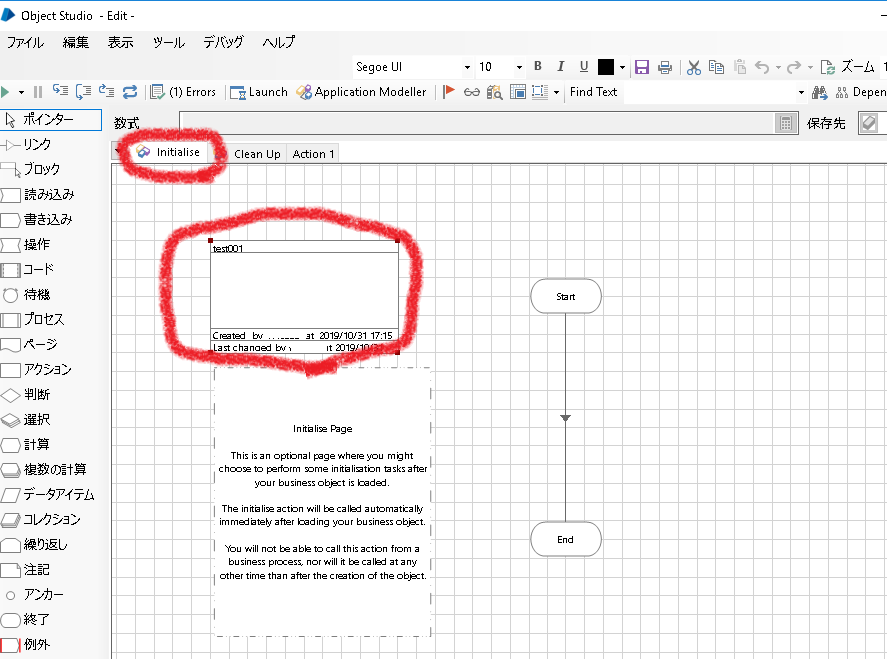The width and height of the screenshot is (887, 659).
Task: Click the eraser icon next to 保存先
Action: click(x=869, y=123)
